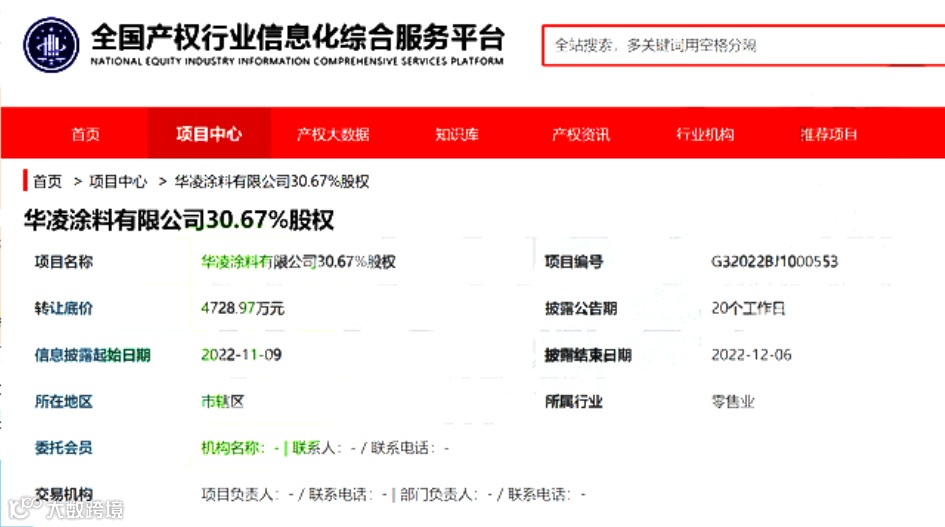Open the 首页 navigation tab

86,134
